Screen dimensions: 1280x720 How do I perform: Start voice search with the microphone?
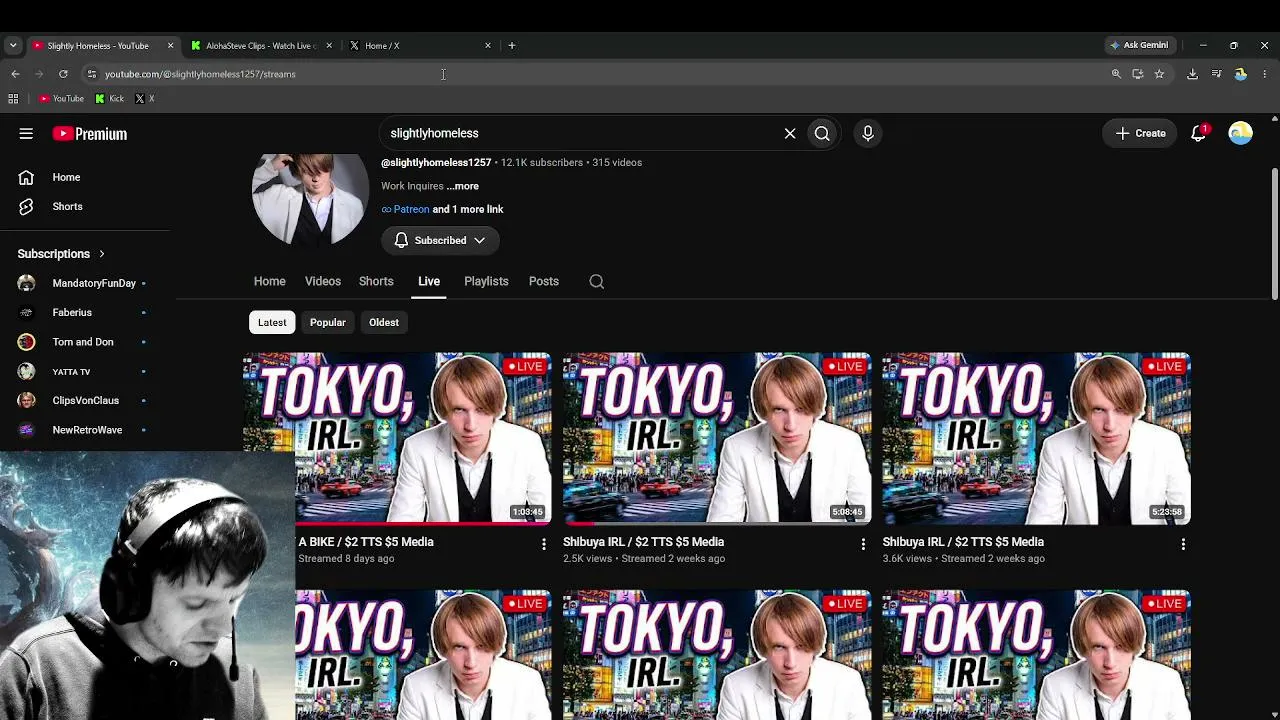pos(868,133)
